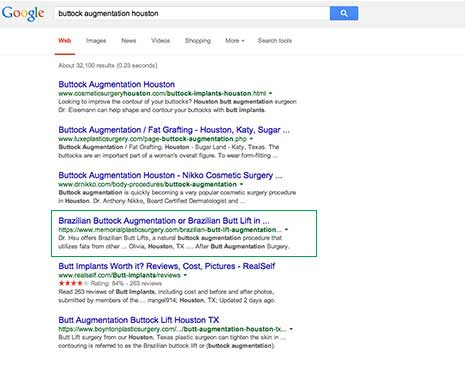This screenshot has height=365, width=465.
Task: Switch to the News tab
Action: click(128, 41)
